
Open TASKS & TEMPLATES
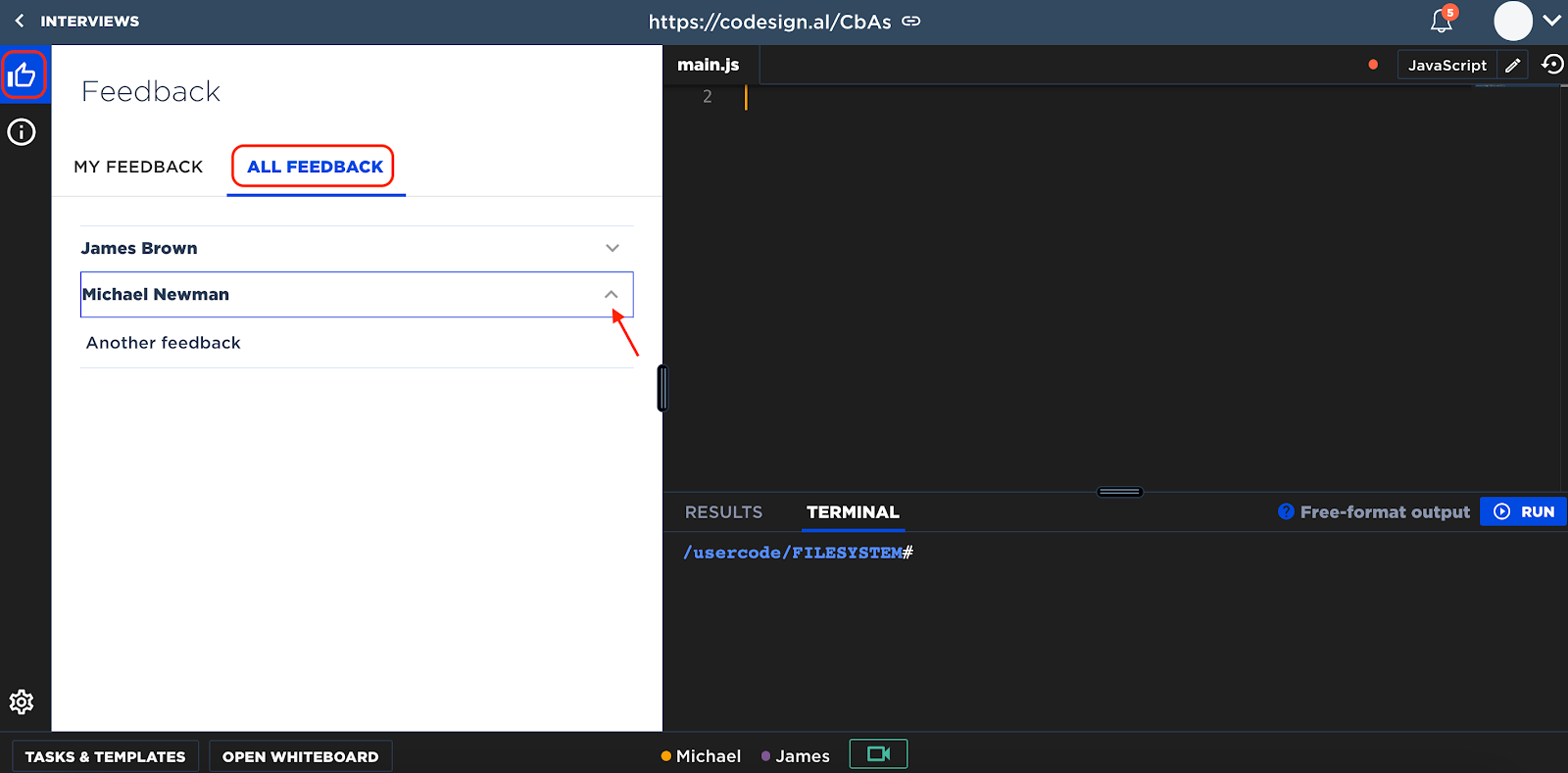coord(105,756)
